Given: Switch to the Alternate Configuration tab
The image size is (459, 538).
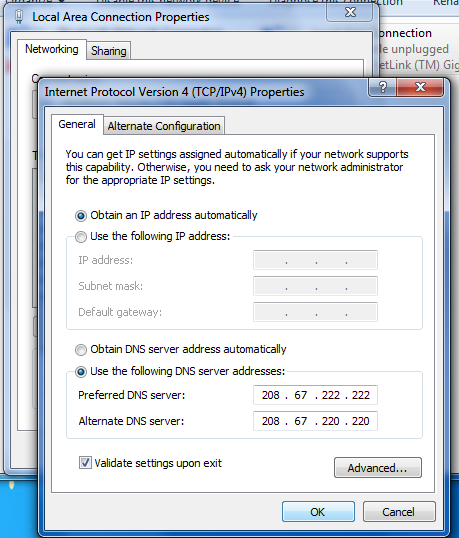Looking at the screenshot, I should (x=164, y=126).
